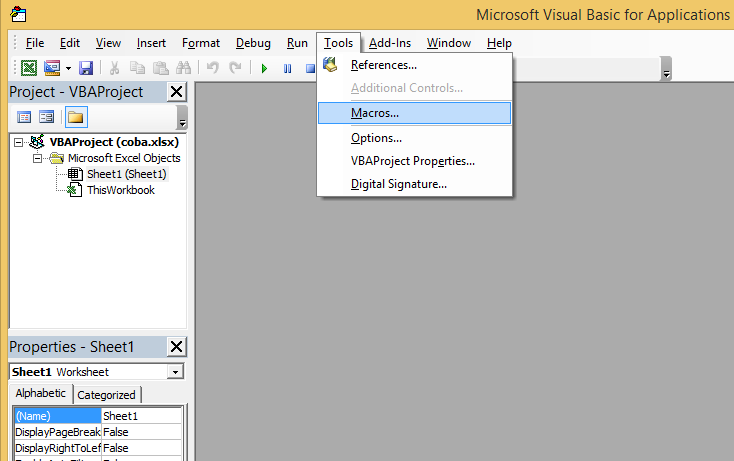734x461 pixels.
Task: Switch to the Categorized tab
Action: tap(106, 395)
